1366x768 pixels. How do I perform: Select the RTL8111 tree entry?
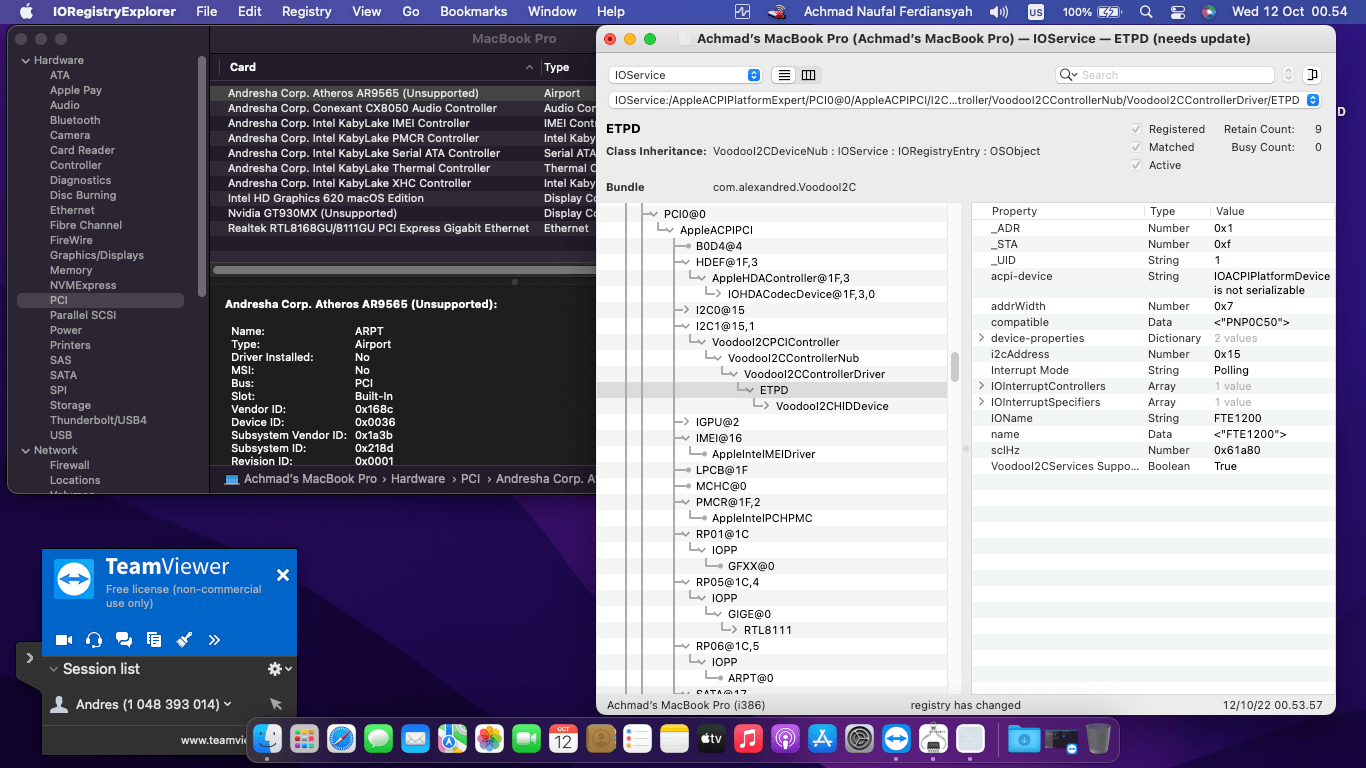tap(768, 630)
